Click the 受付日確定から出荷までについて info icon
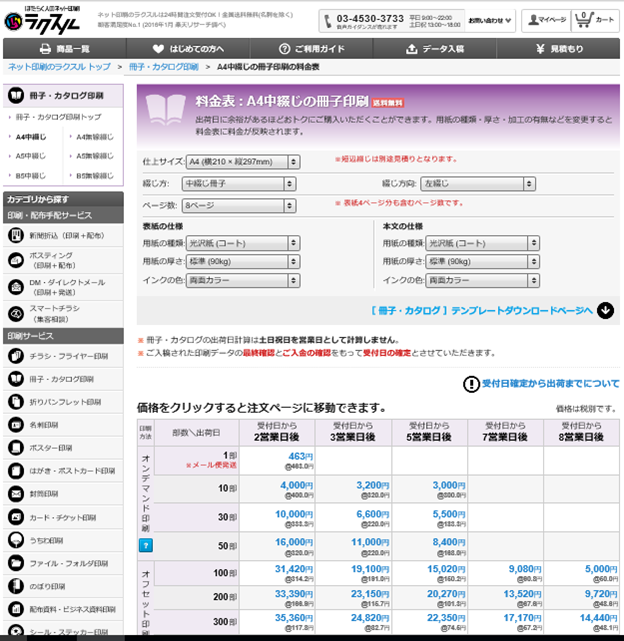 [471, 384]
